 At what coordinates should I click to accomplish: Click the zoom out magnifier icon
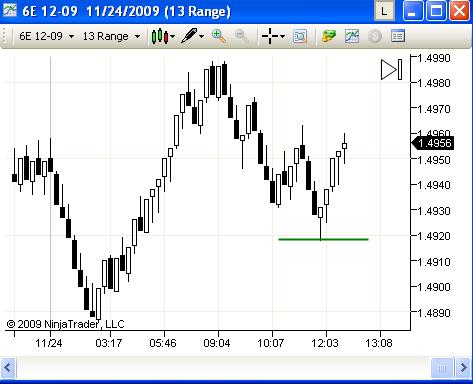[241, 36]
